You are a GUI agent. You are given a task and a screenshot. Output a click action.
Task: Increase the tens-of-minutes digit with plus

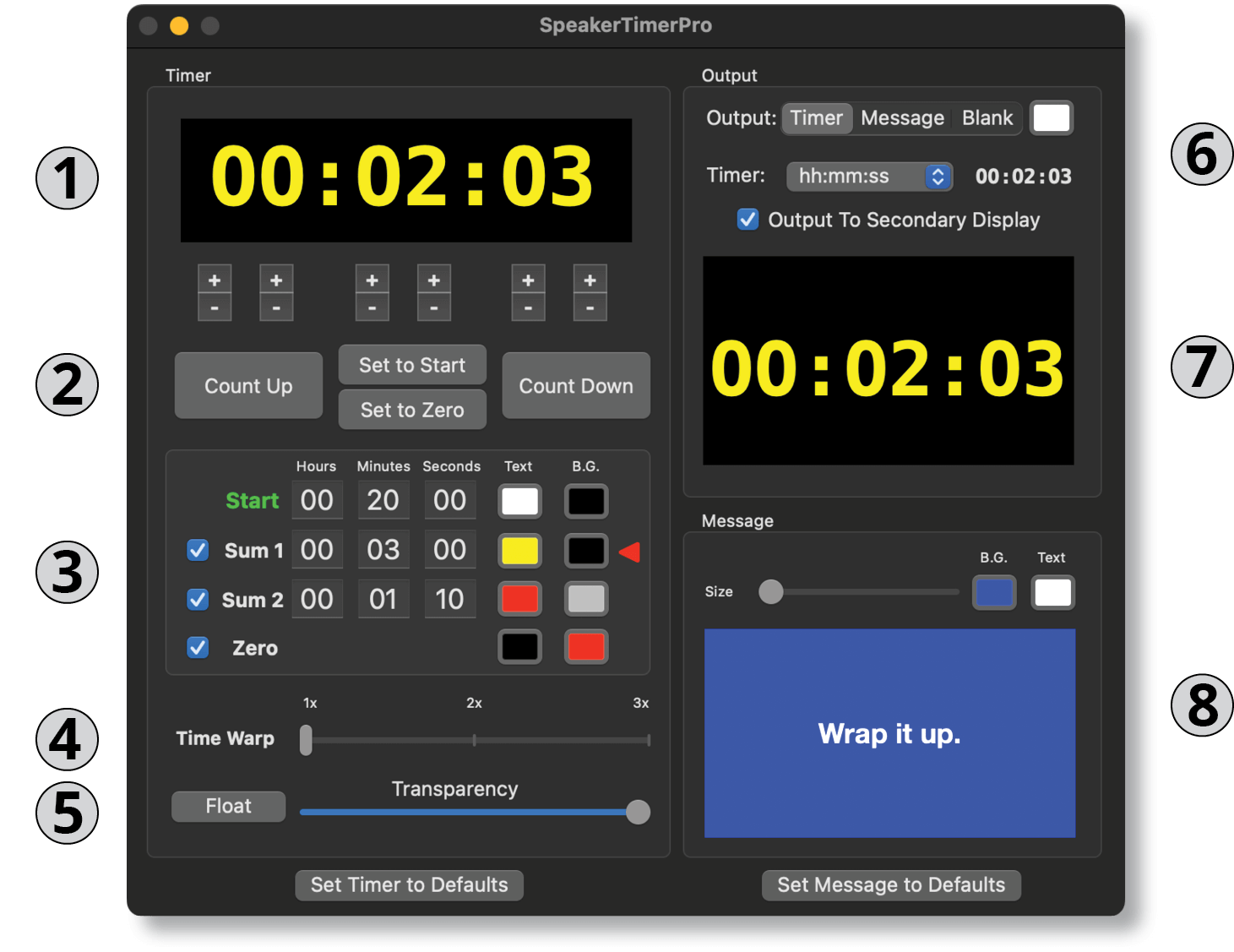372,280
